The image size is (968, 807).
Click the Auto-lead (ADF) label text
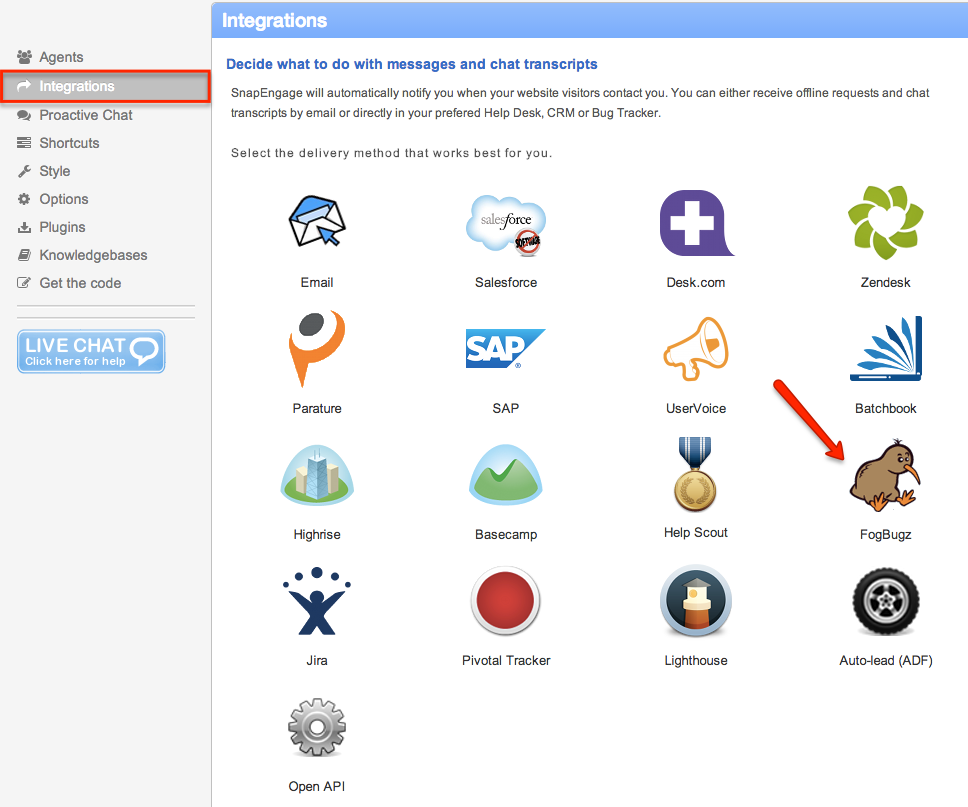point(885,660)
